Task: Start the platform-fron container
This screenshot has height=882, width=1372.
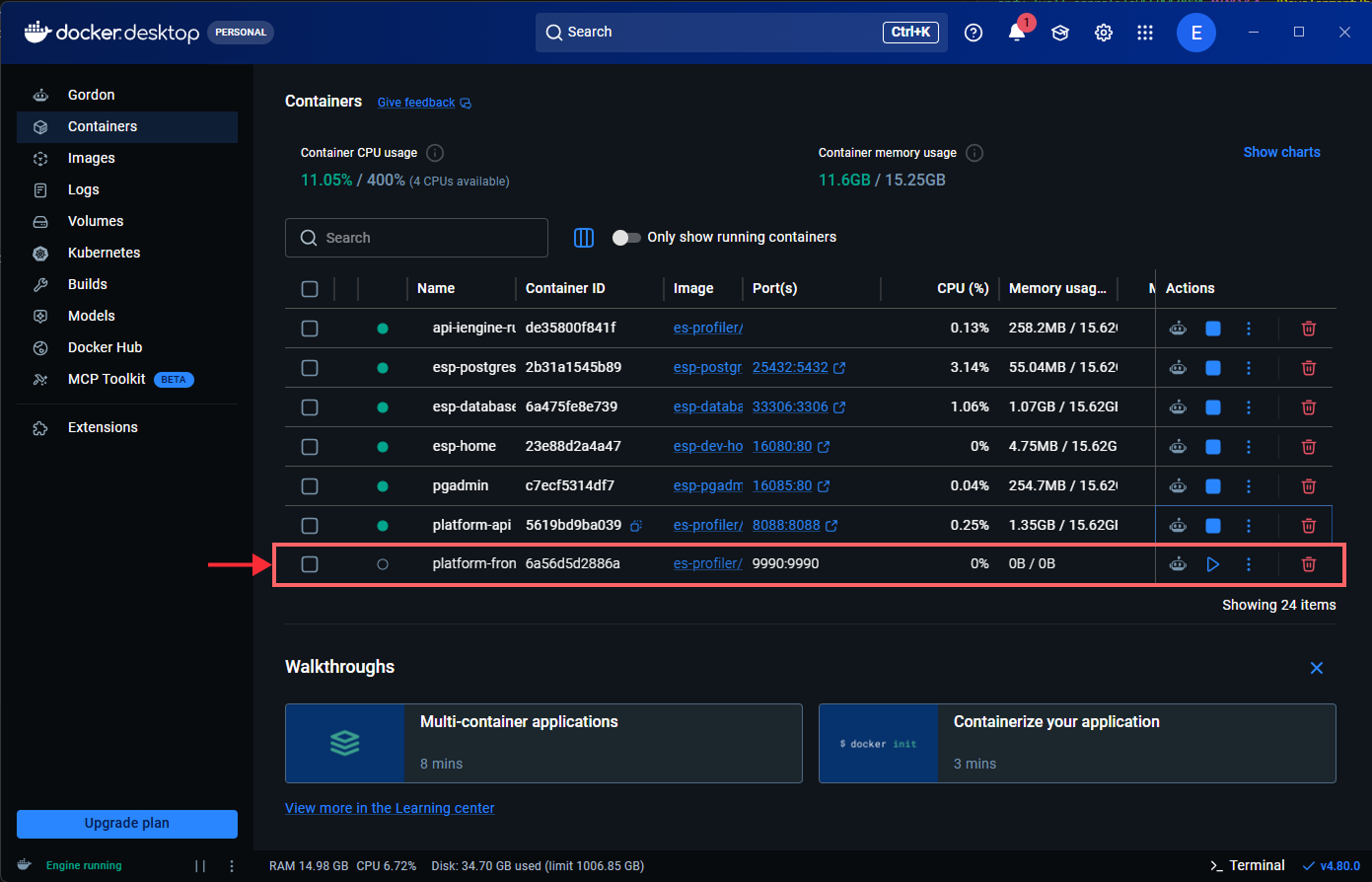Action: tap(1213, 564)
